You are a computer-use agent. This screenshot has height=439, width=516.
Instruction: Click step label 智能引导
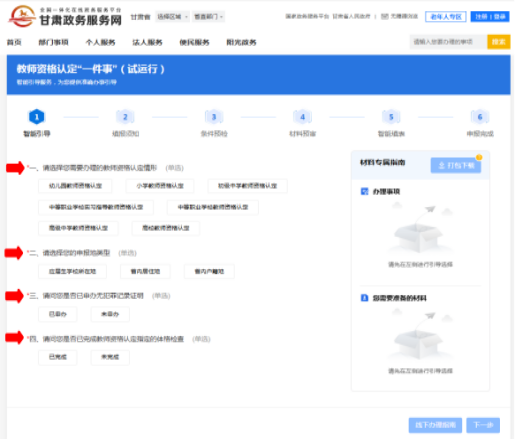(x=37, y=134)
